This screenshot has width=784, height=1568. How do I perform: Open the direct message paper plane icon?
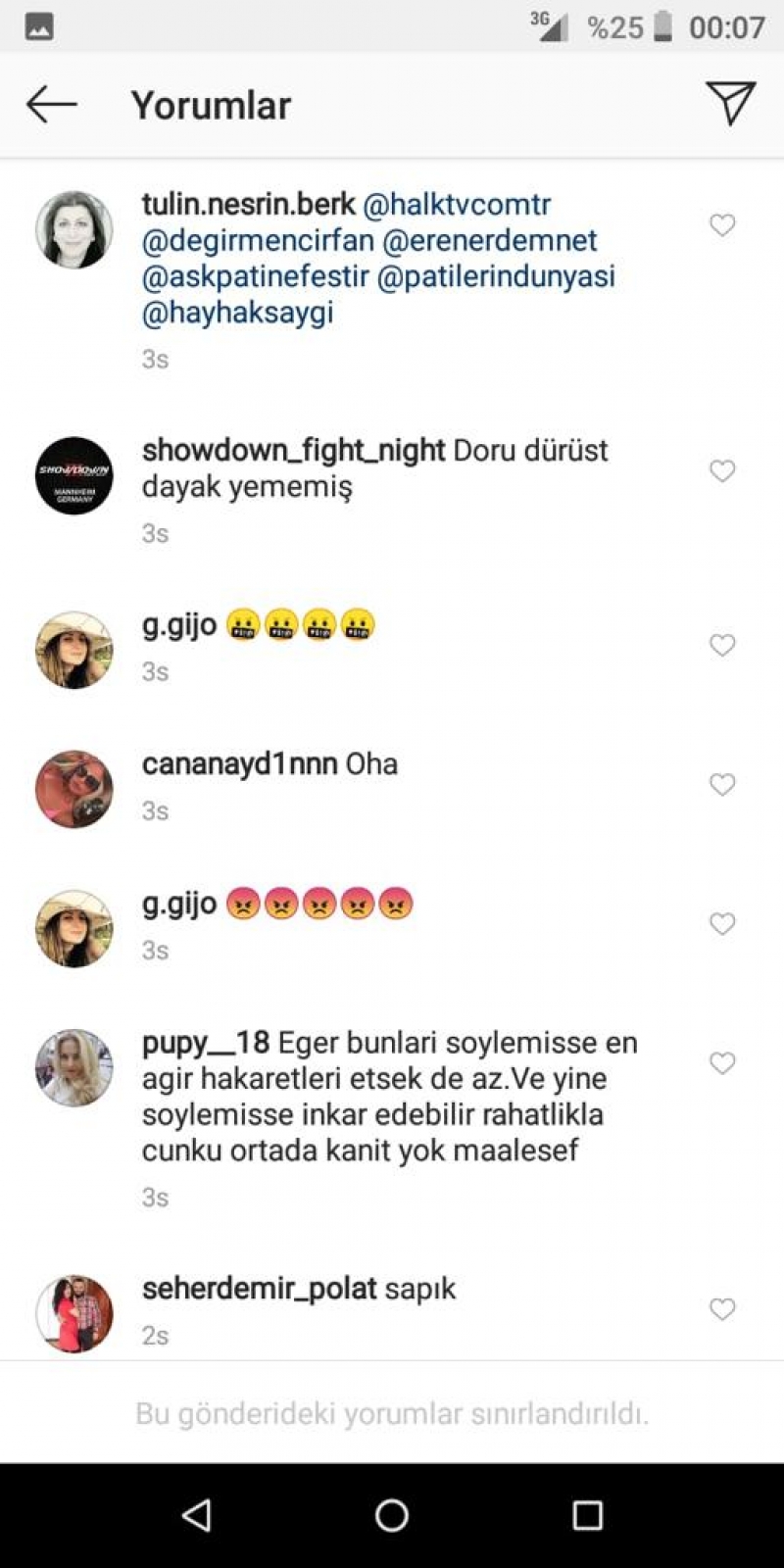pos(730,103)
